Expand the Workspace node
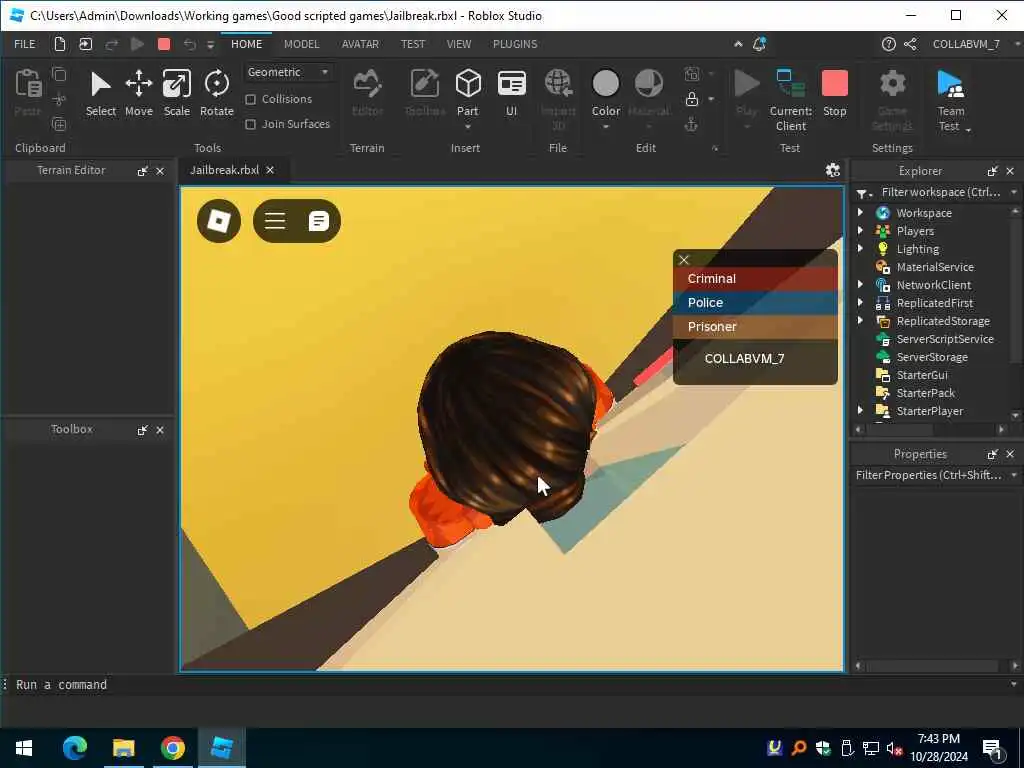The height and width of the screenshot is (768, 1024). click(x=860, y=212)
